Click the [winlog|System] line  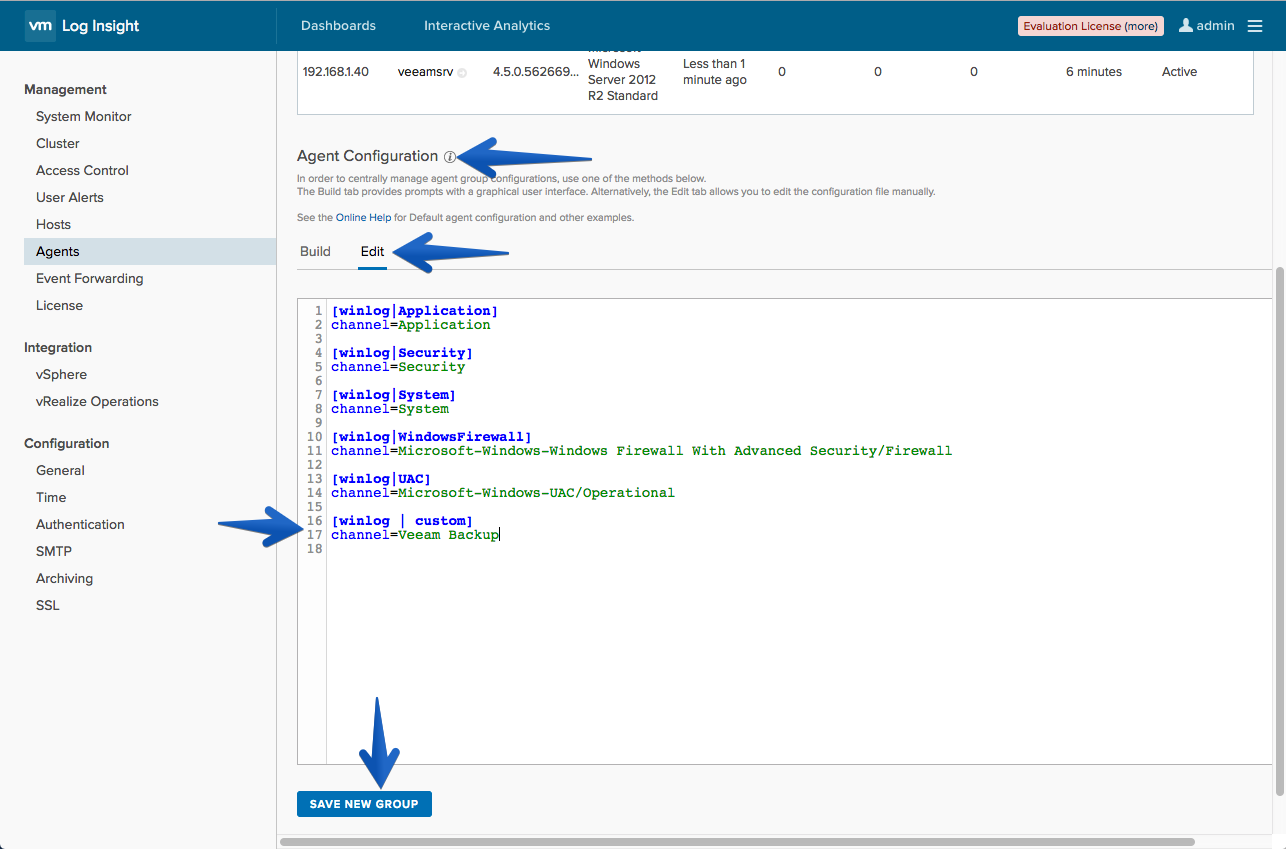coord(393,395)
